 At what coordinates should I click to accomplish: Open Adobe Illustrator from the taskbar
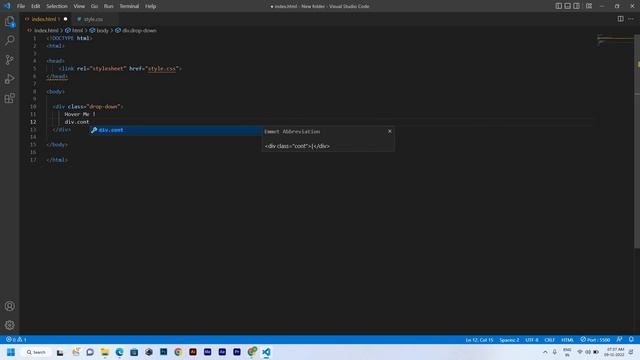(x=193, y=352)
